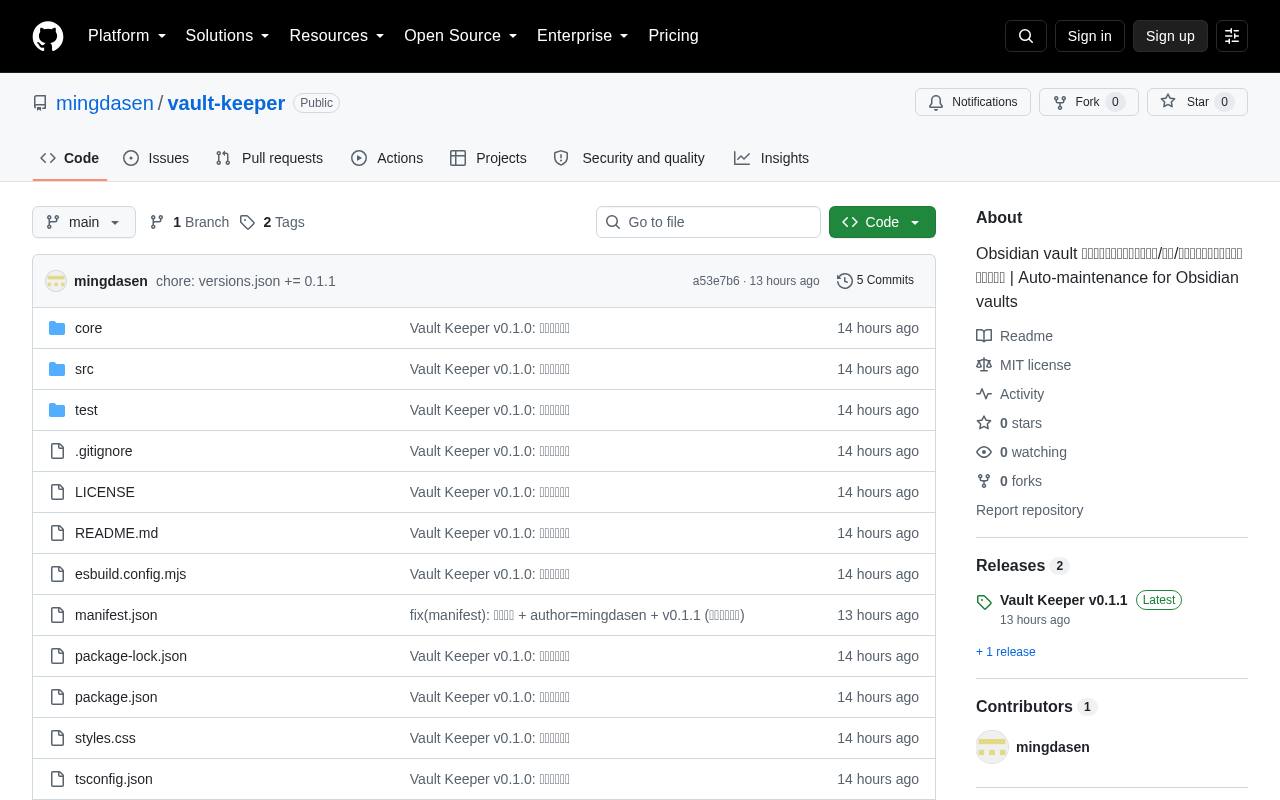
Task: Open package-lock.json file
Action: click(131, 656)
